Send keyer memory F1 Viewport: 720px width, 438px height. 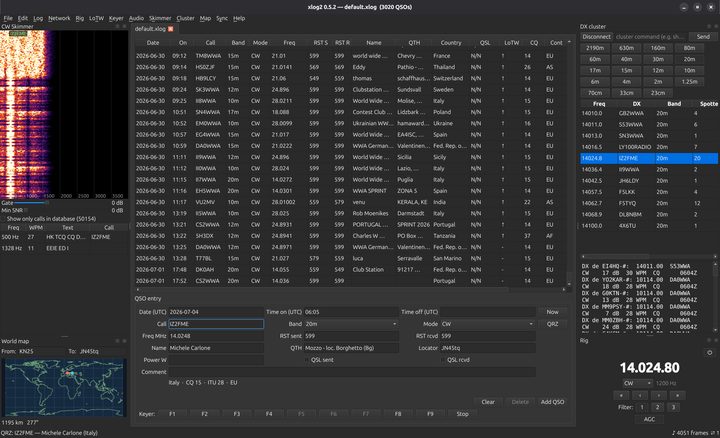point(172,414)
